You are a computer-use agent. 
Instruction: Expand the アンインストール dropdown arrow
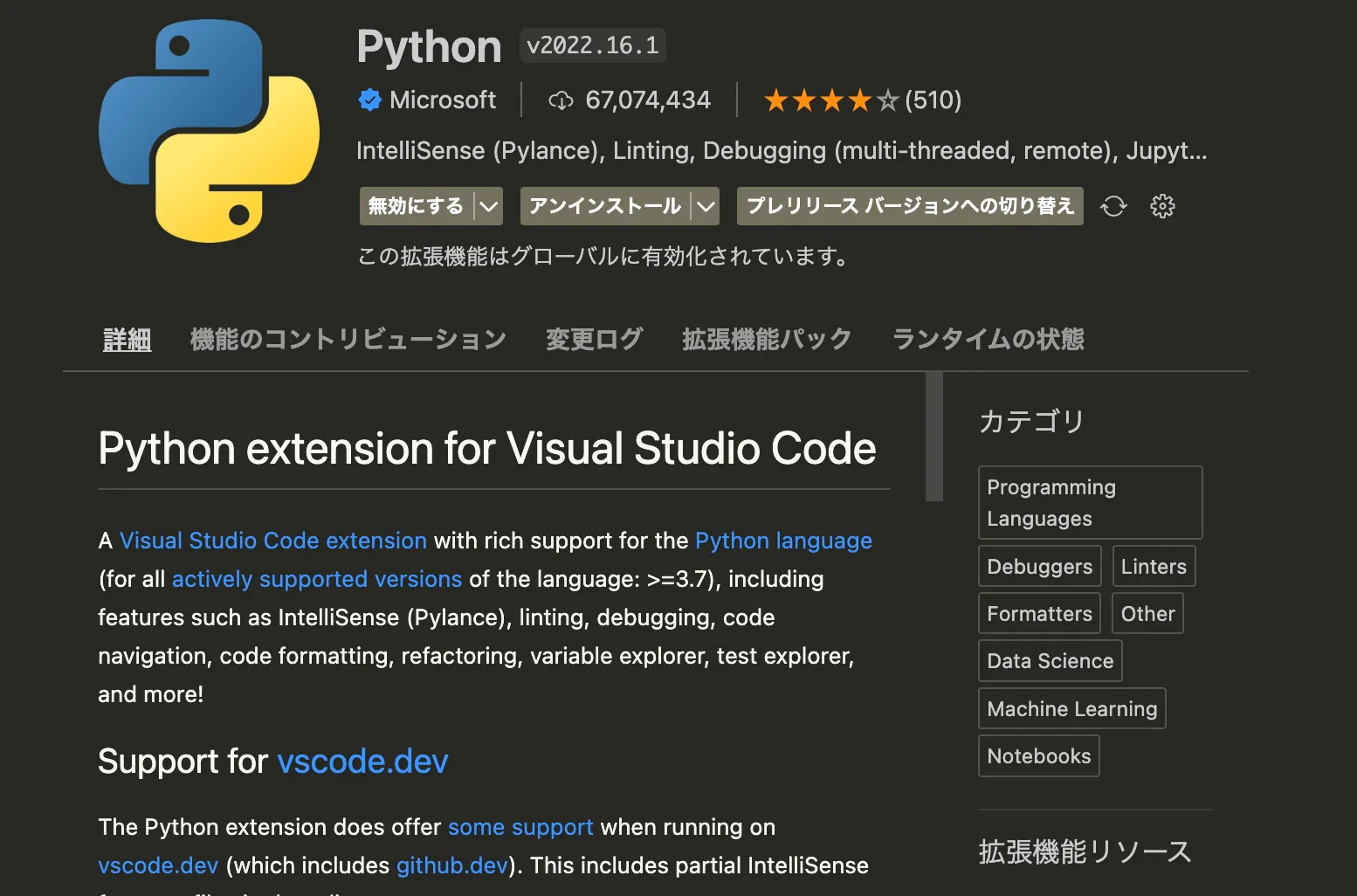pos(706,206)
